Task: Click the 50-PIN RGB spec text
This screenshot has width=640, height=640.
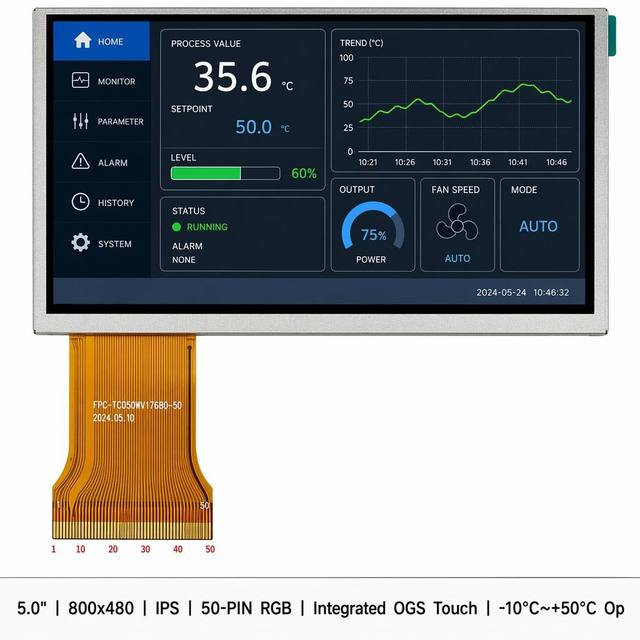Action: (x=246, y=608)
